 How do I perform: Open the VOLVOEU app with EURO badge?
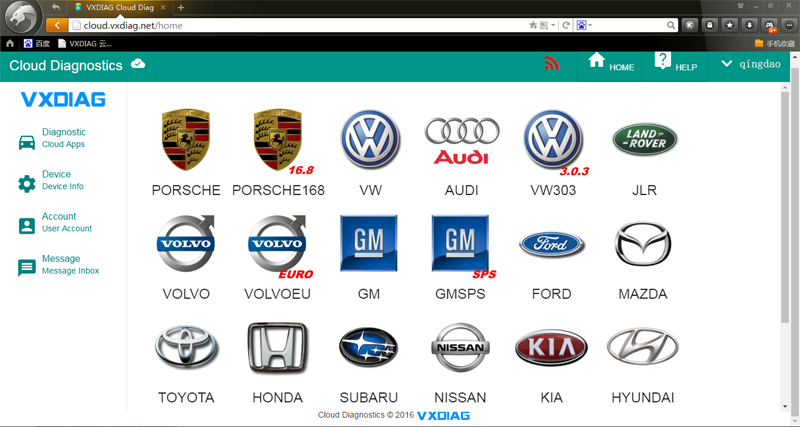coord(278,245)
